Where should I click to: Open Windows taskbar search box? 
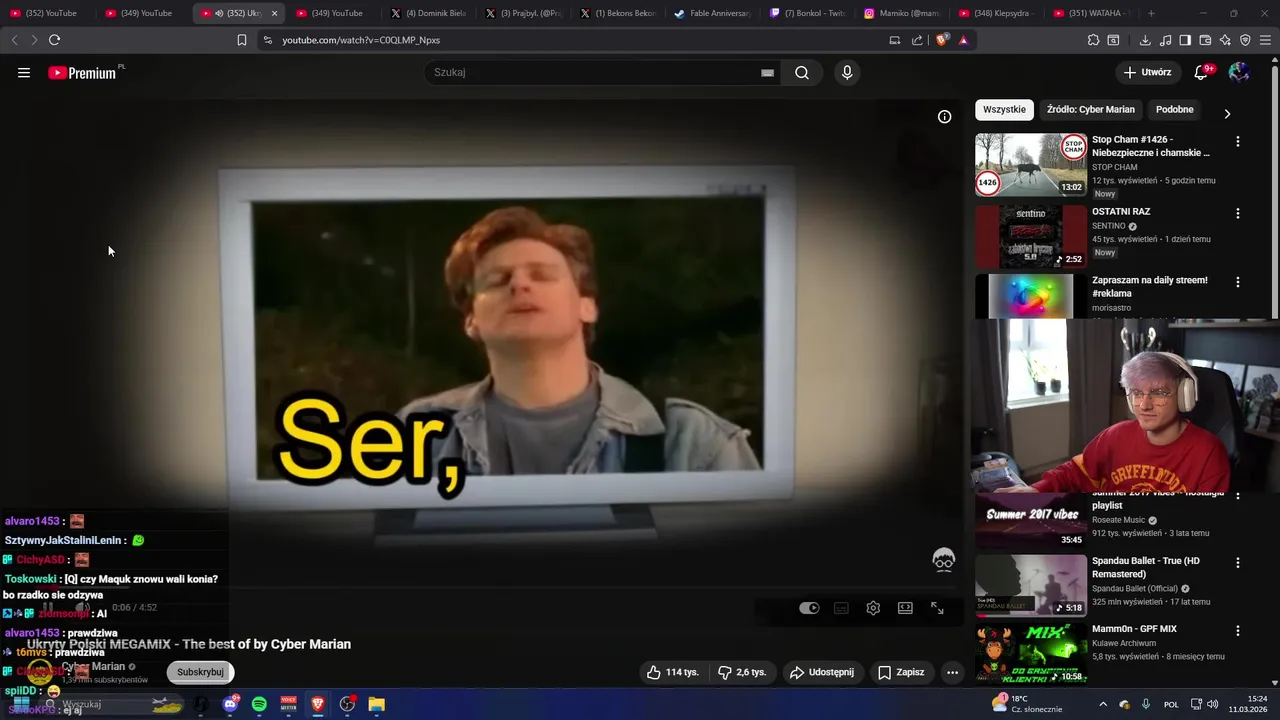pyautogui.click(x=110, y=704)
